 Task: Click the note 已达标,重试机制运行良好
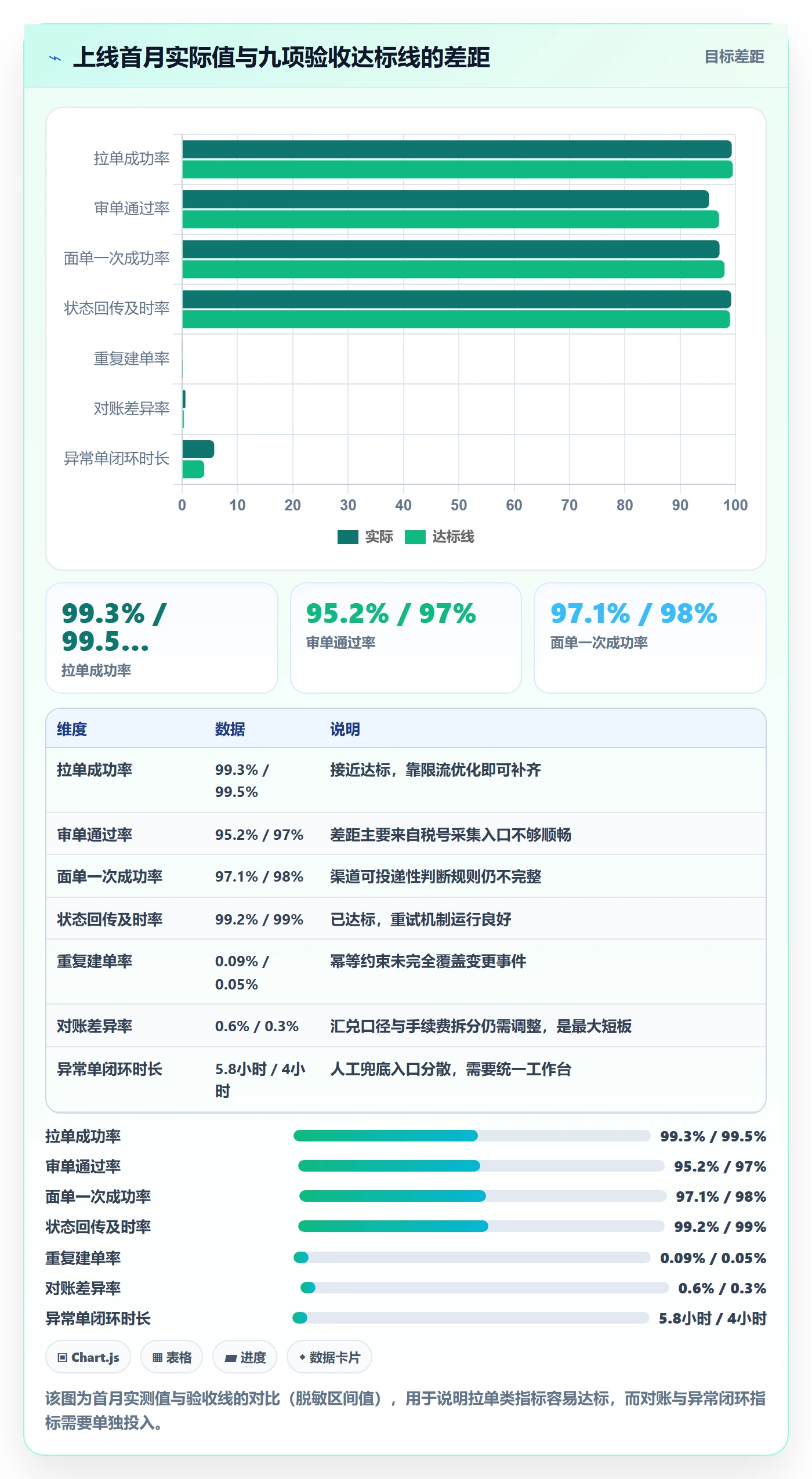[420, 919]
